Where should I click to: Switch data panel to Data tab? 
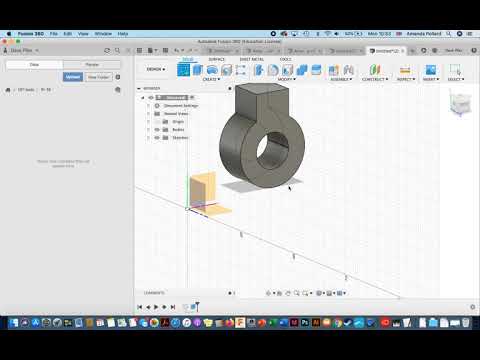click(x=34, y=65)
